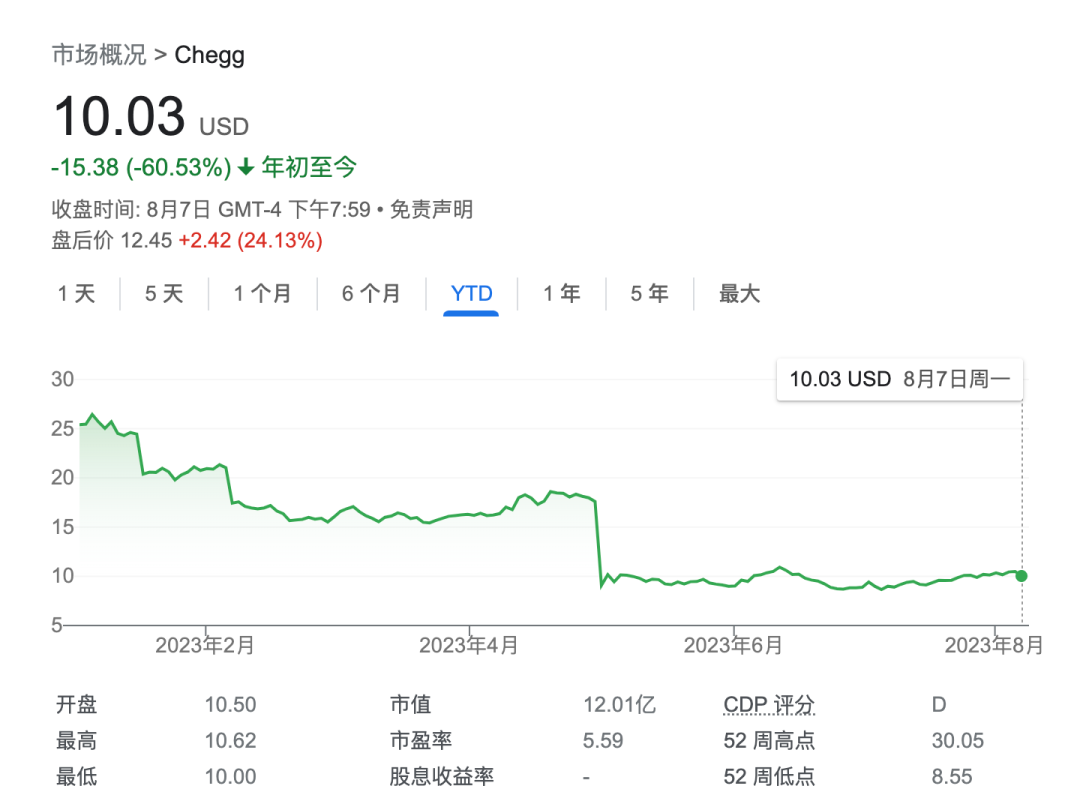The image size is (1080, 810).
Task: Click the green down-arrow icon beside 年初至今
Action: click(246, 168)
